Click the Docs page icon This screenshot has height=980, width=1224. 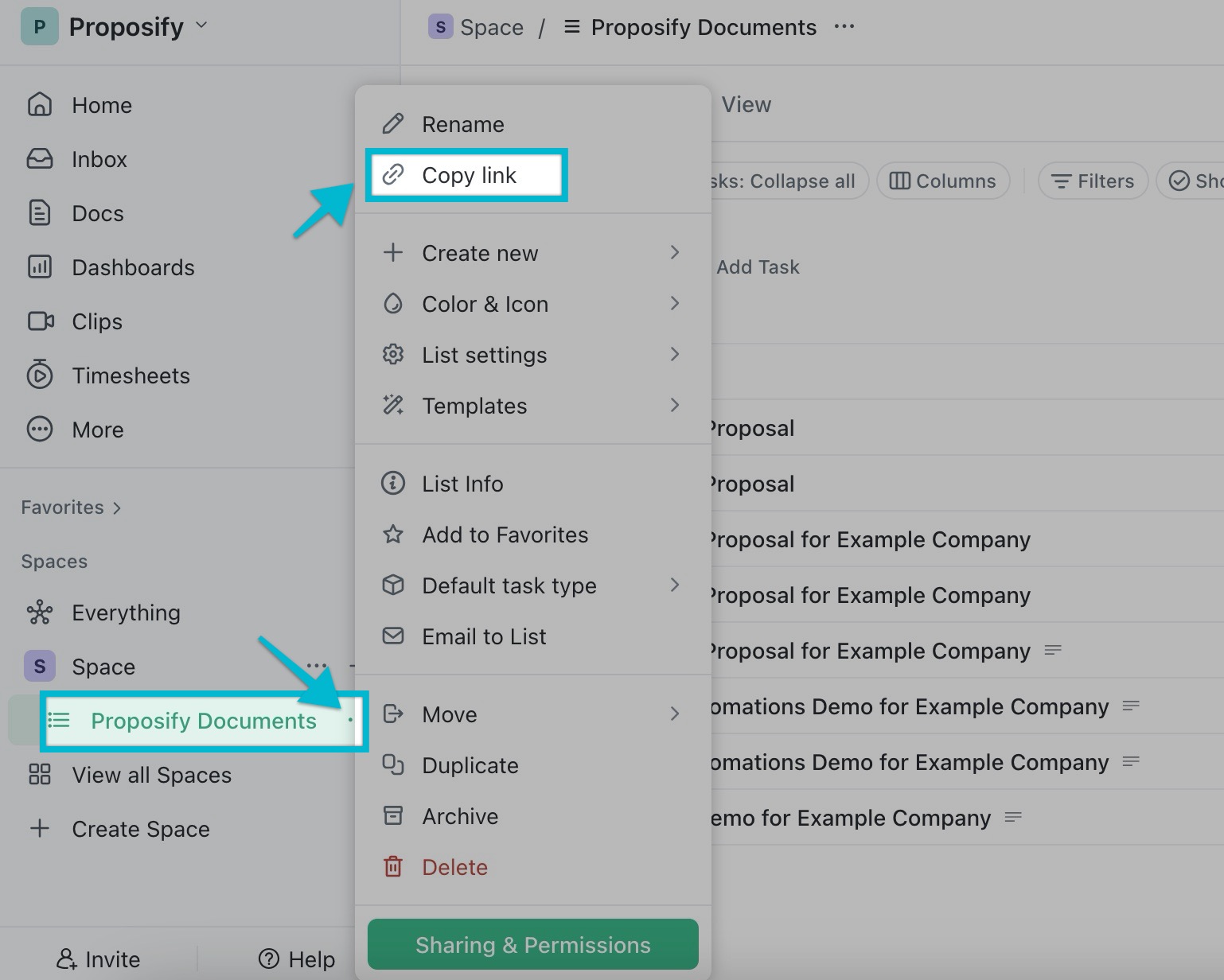point(40,213)
